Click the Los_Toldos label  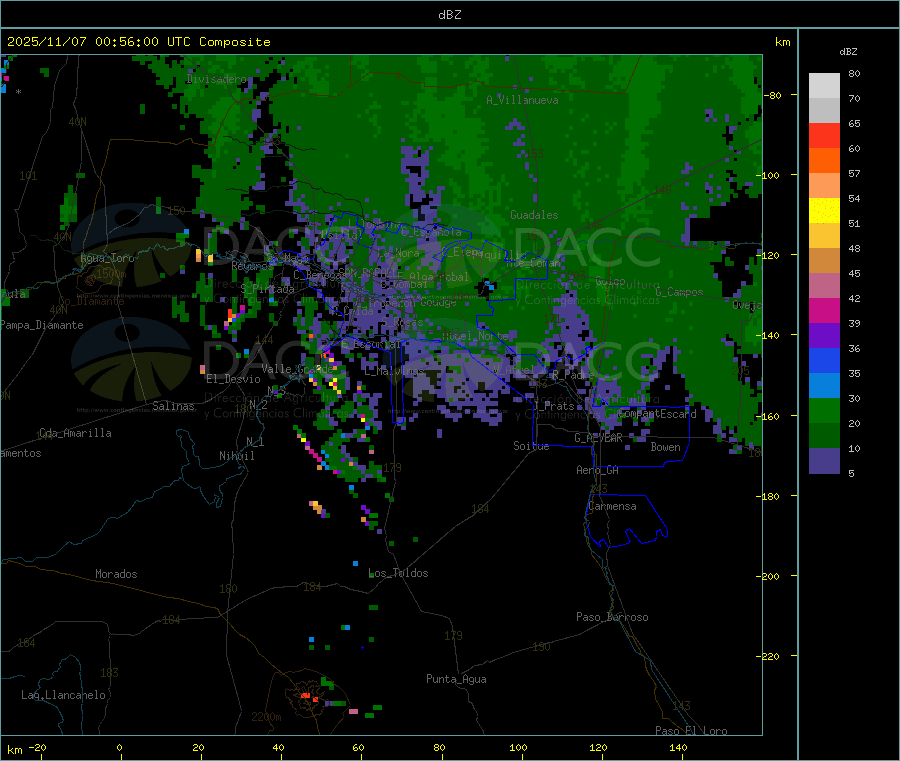coord(398,573)
